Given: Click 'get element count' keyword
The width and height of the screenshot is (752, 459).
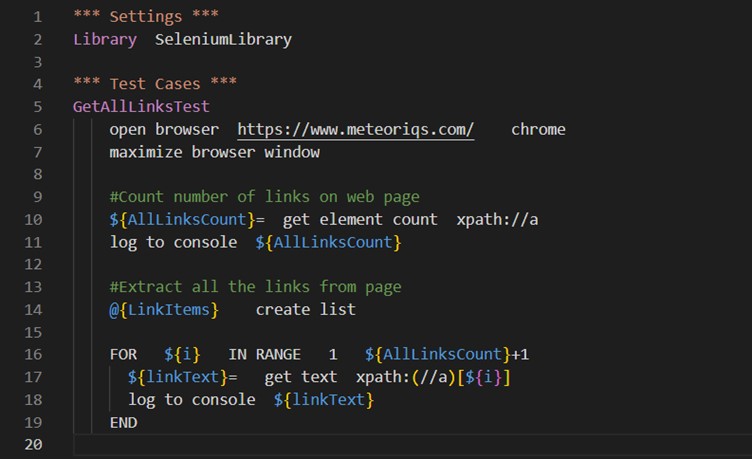Looking at the screenshot, I should (x=360, y=220).
